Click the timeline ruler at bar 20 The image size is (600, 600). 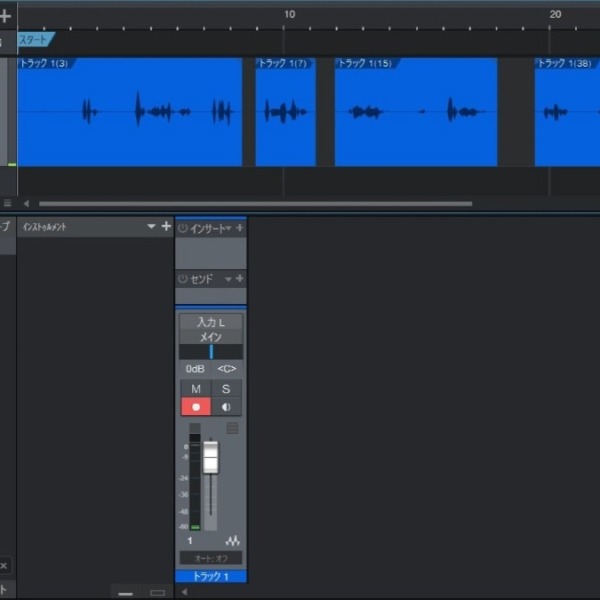(x=555, y=15)
